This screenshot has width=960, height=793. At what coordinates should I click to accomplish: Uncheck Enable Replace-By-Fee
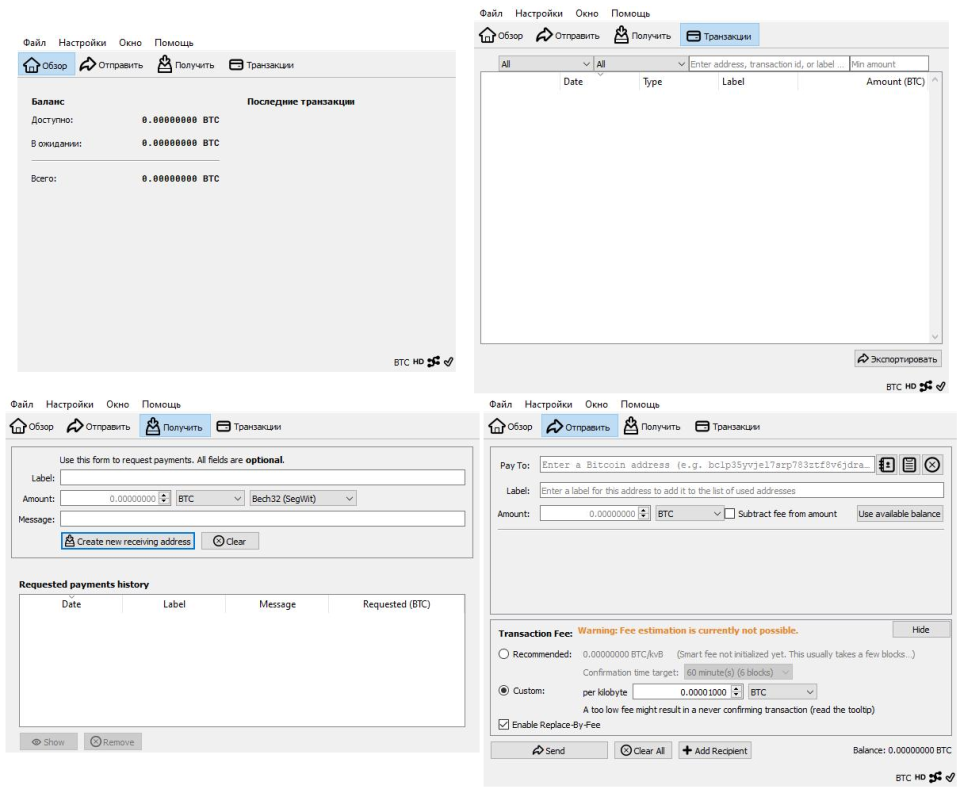click(502, 725)
